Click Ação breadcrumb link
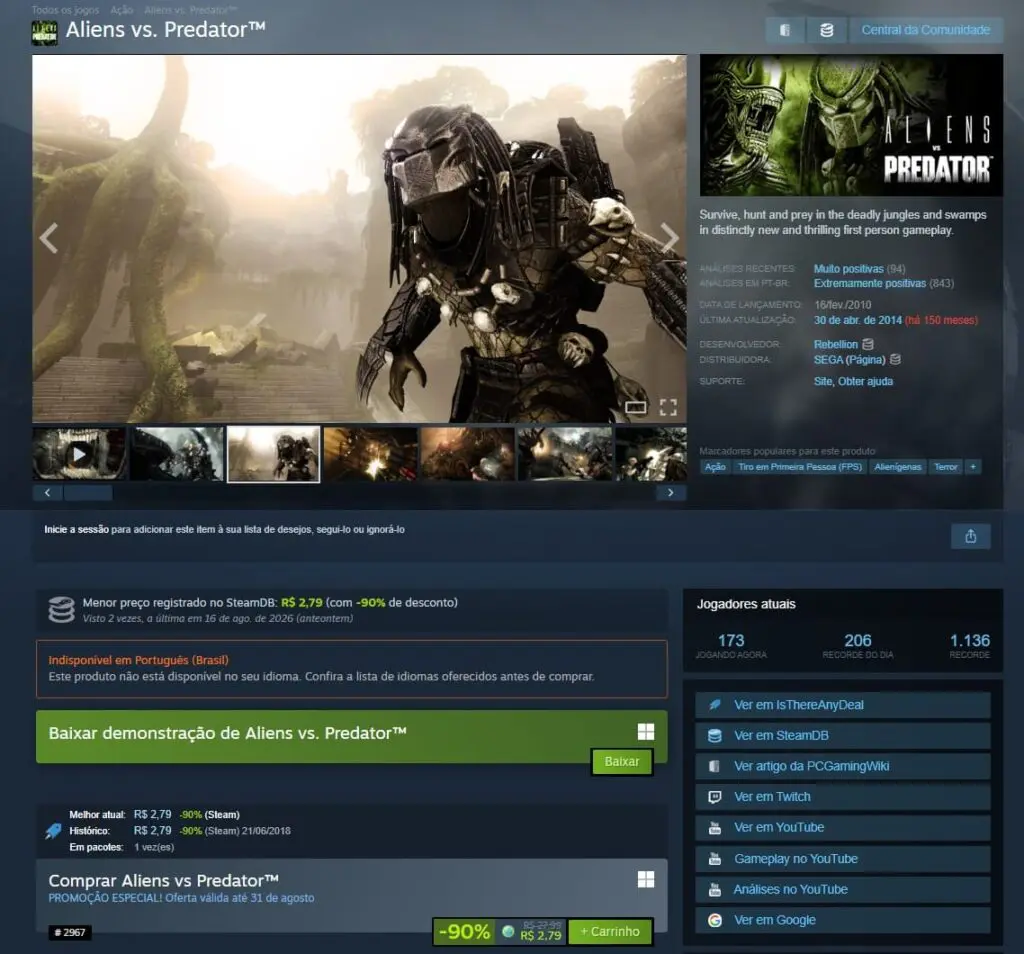The width and height of the screenshot is (1024, 954). [x=121, y=10]
